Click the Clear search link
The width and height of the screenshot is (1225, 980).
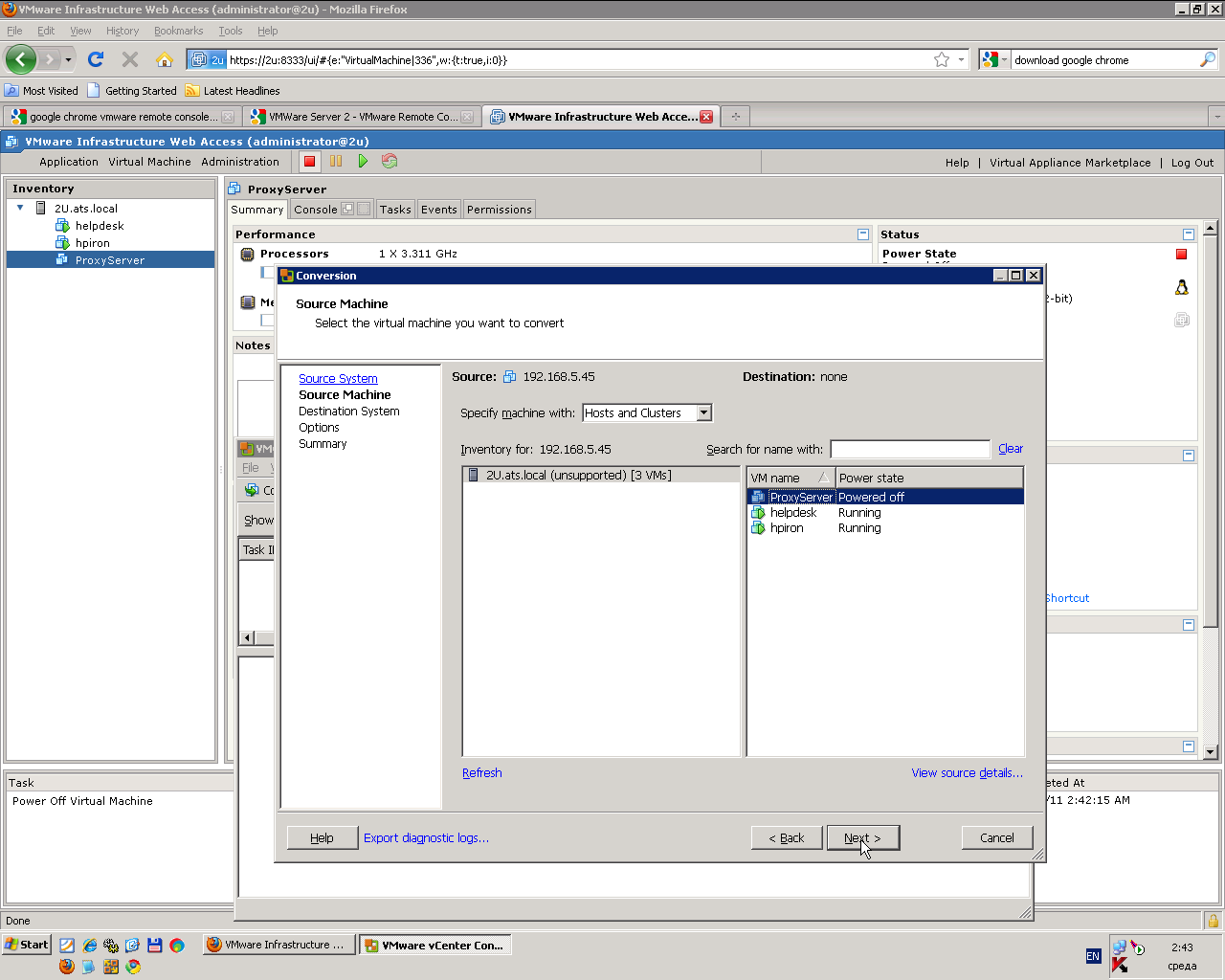point(1011,449)
